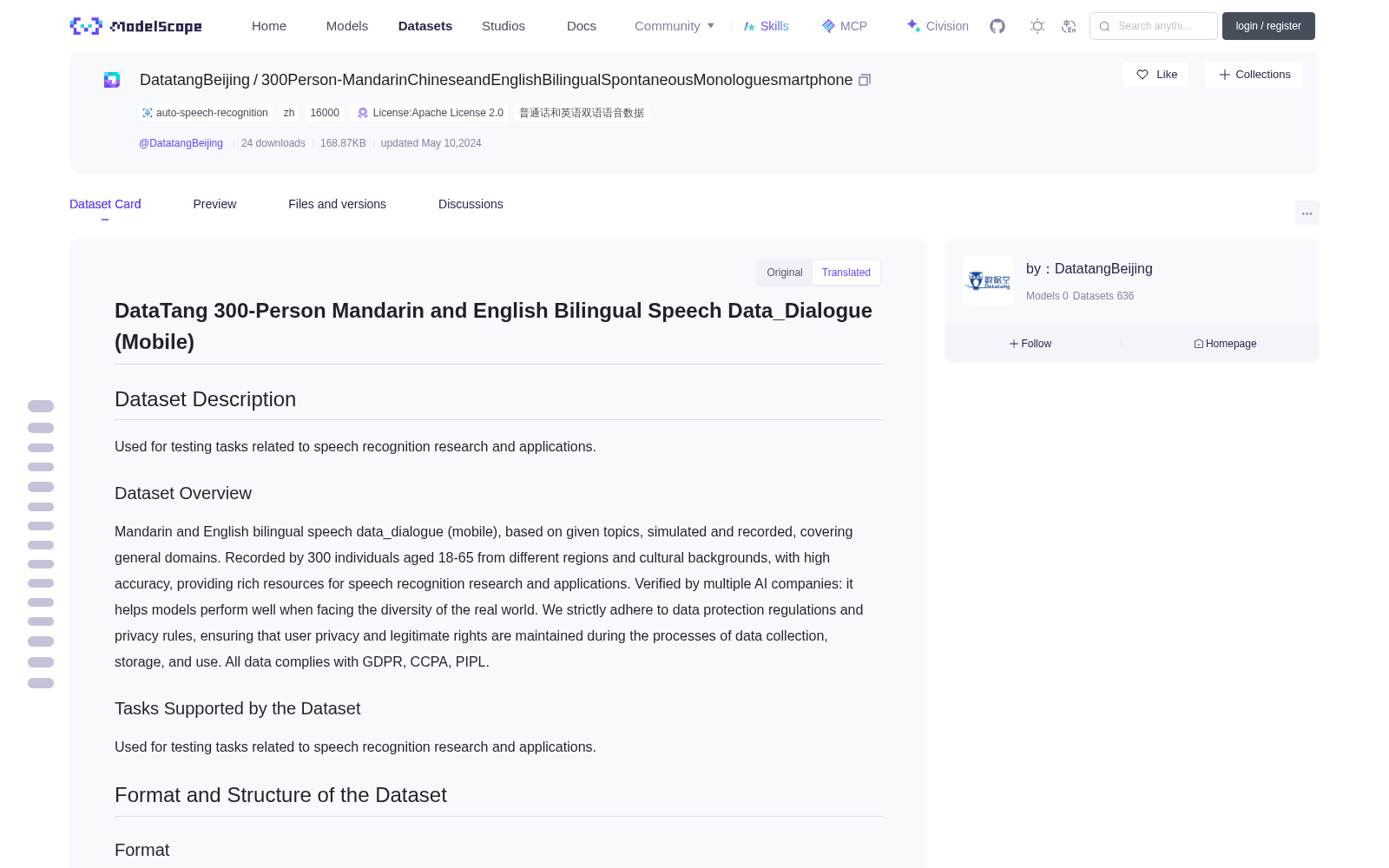Click the dataset avatar icon

point(112,80)
